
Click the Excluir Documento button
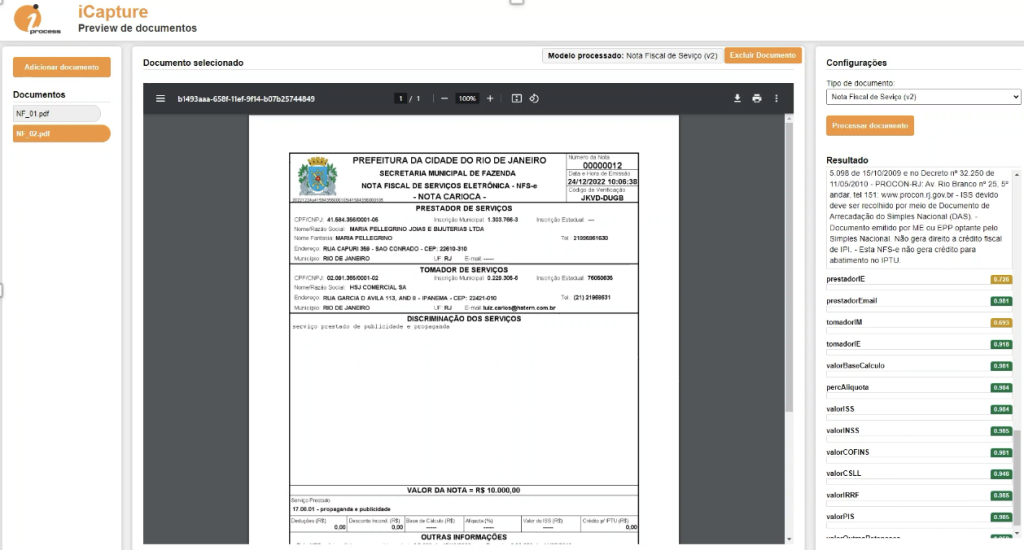[x=763, y=56]
